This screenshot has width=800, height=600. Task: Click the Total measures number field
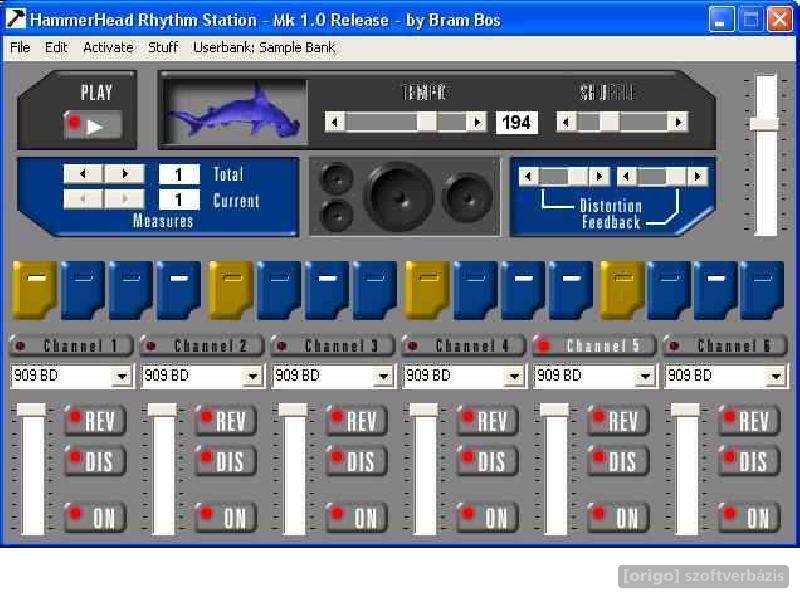pos(179,174)
